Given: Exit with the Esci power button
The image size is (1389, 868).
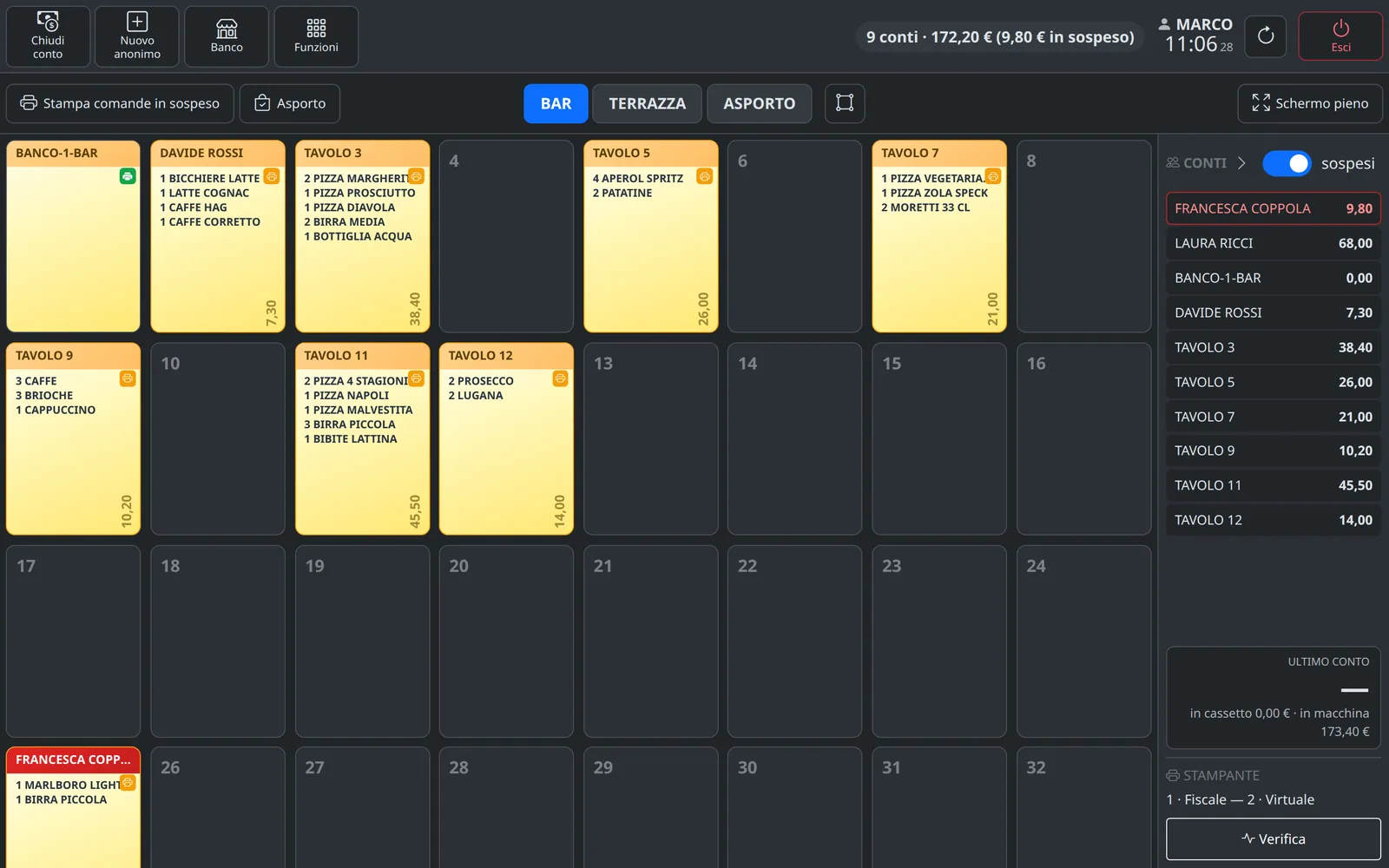Looking at the screenshot, I should [x=1340, y=36].
